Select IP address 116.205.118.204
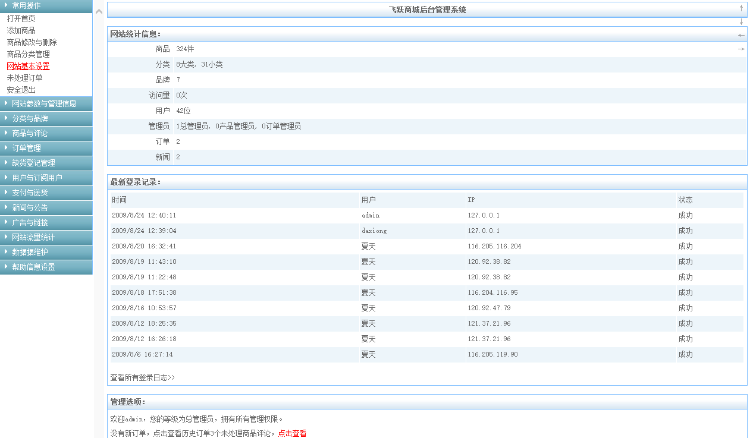 (x=494, y=246)
